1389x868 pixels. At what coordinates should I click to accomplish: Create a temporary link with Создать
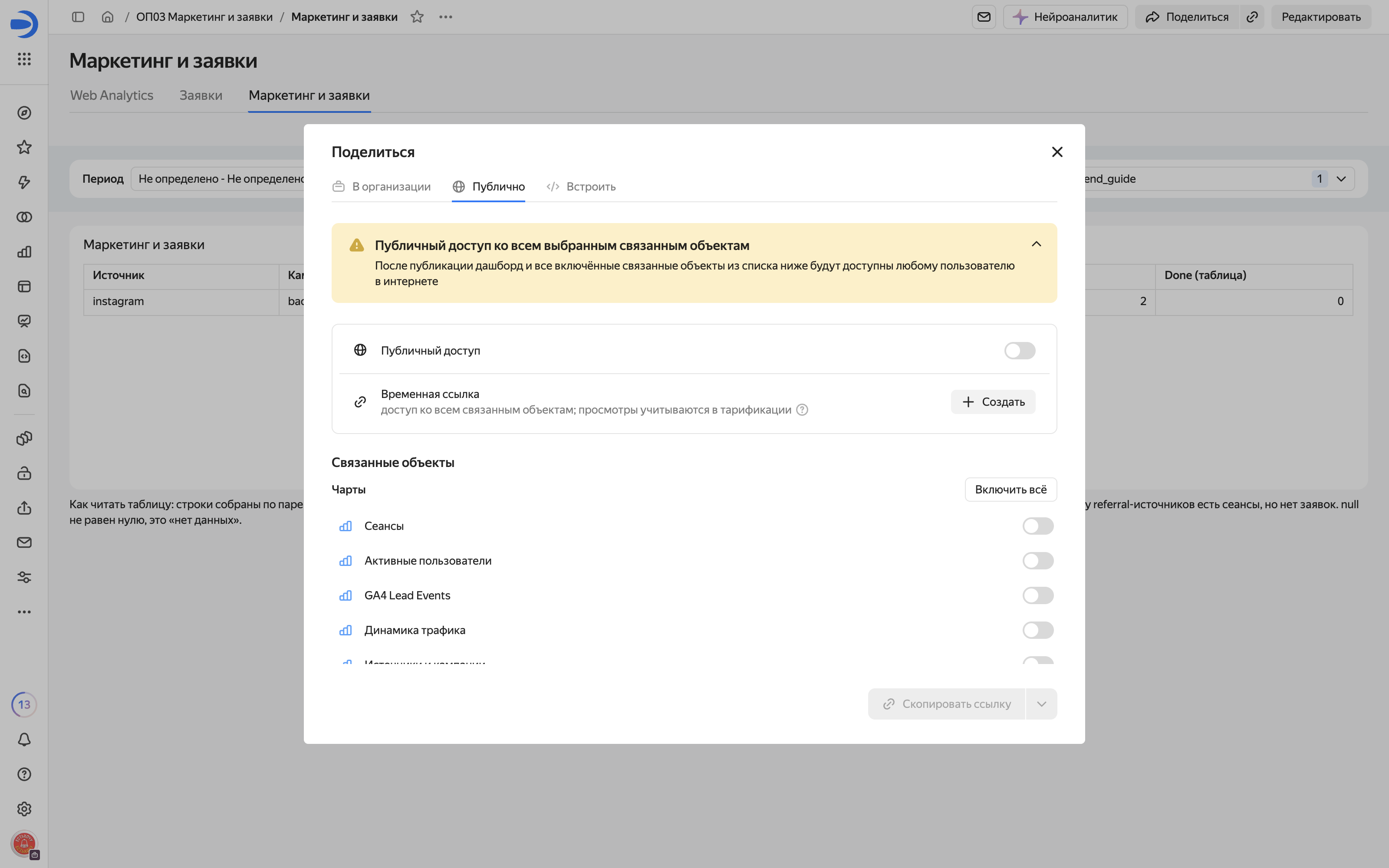(x=993, y=402)
